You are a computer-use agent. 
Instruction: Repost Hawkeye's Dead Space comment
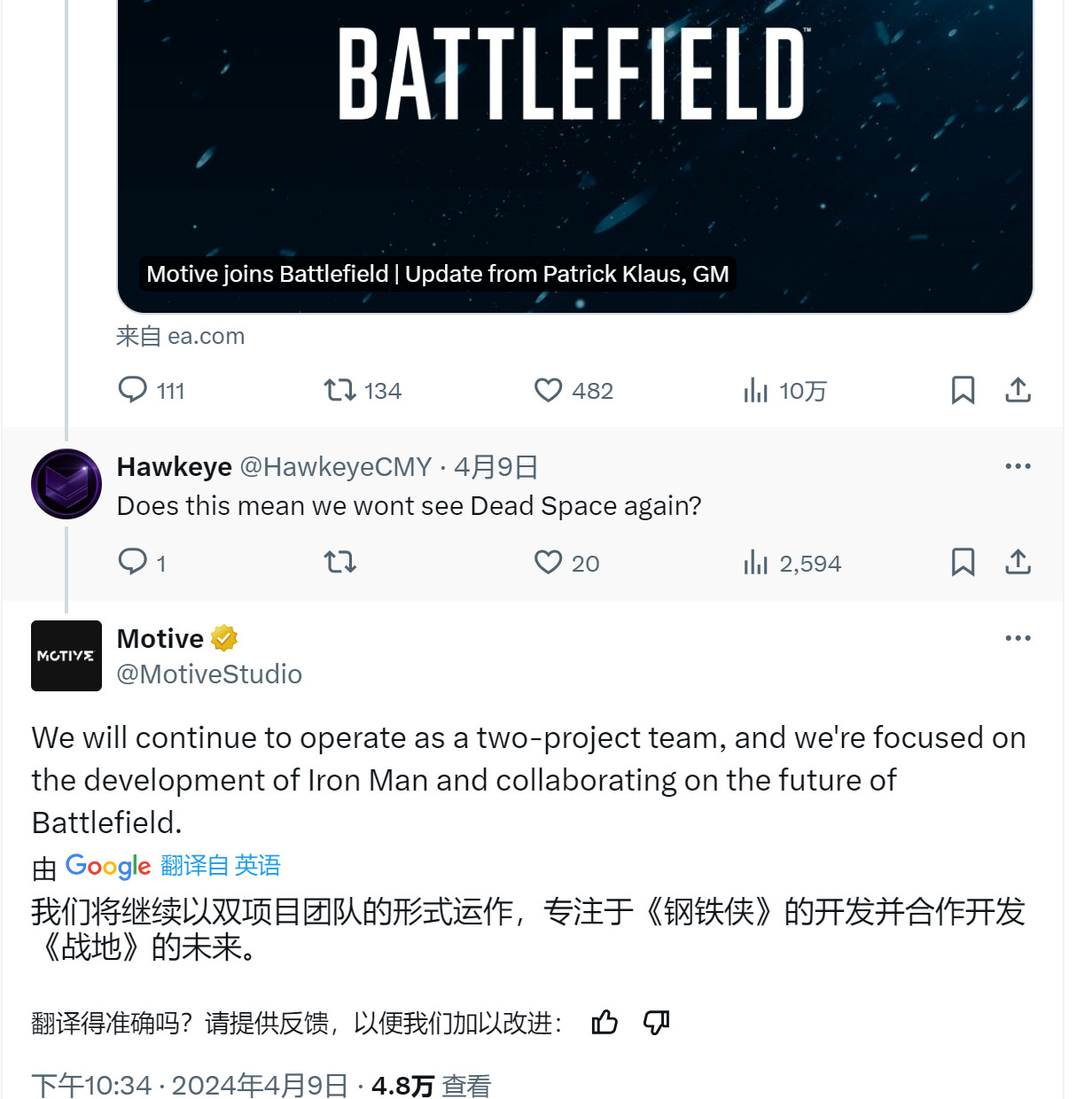[x=340, y=562]
